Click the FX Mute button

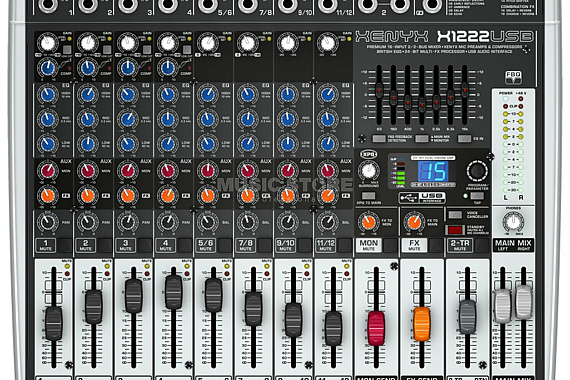coord(414,245)
